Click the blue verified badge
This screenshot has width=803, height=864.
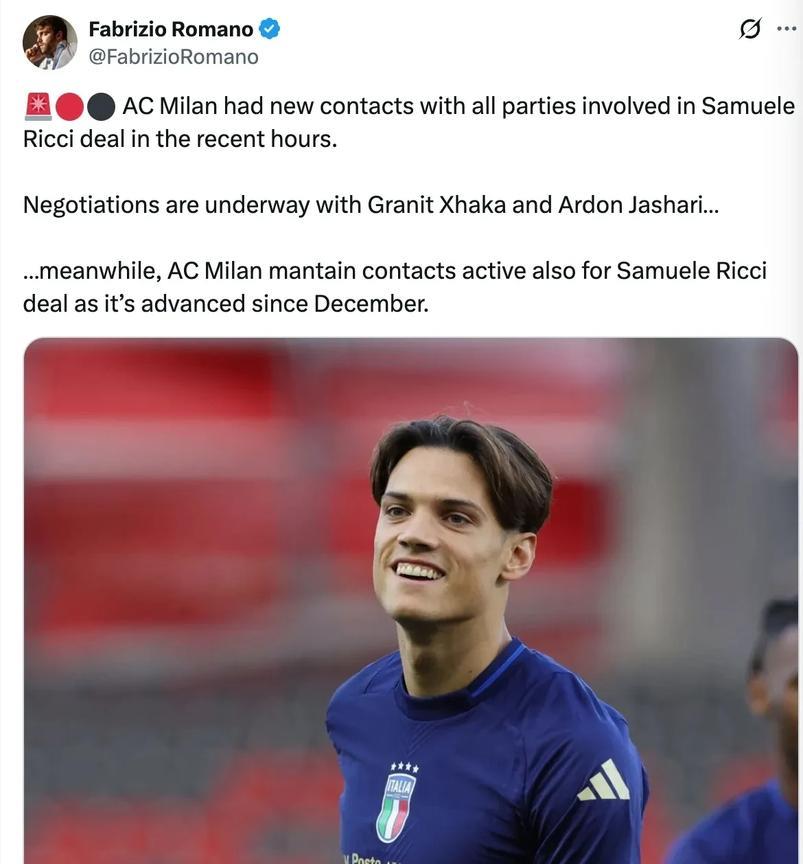tap(270, 29)
